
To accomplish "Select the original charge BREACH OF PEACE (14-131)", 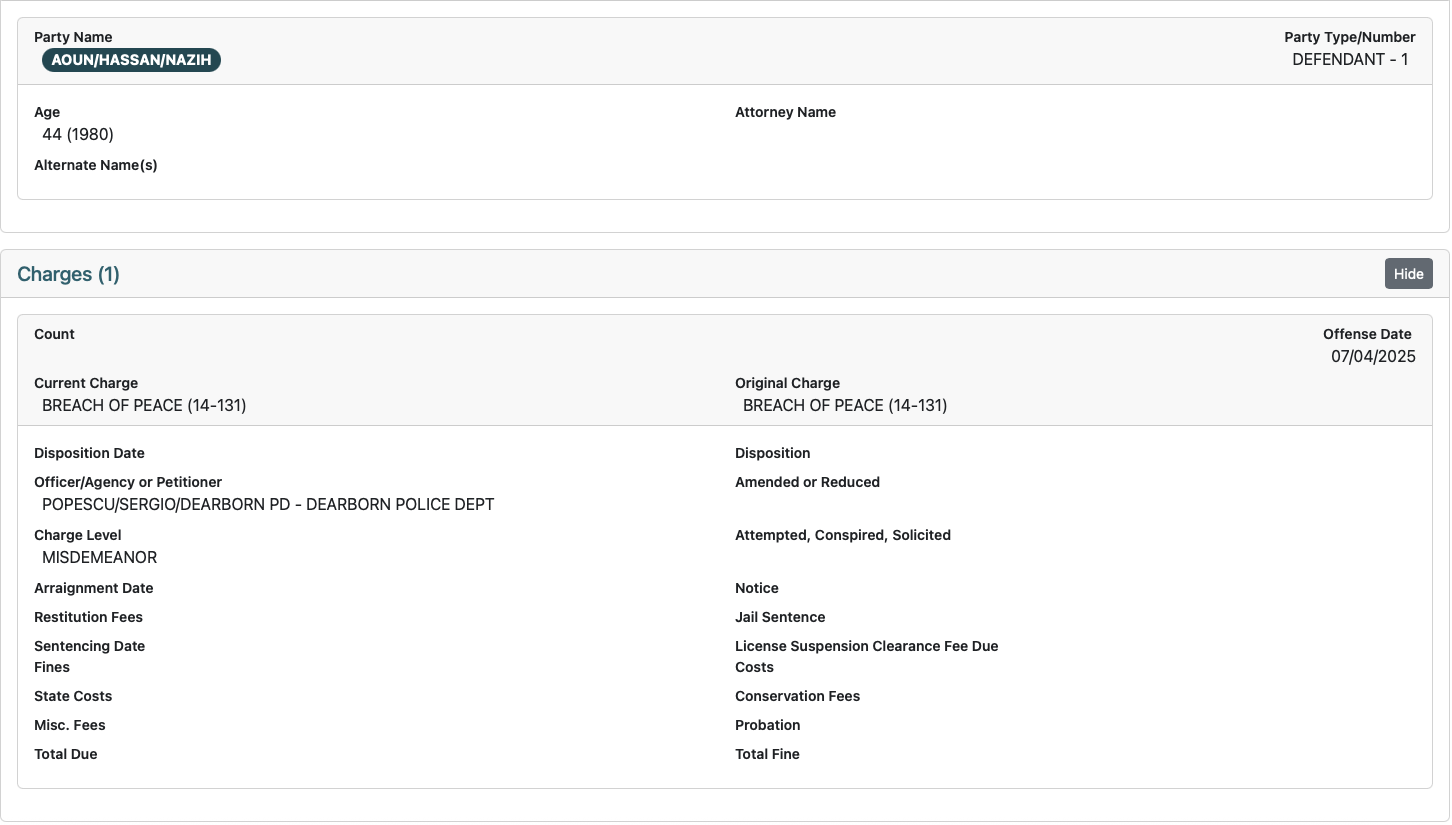I will pyautogui.click(x=844, y=405).
